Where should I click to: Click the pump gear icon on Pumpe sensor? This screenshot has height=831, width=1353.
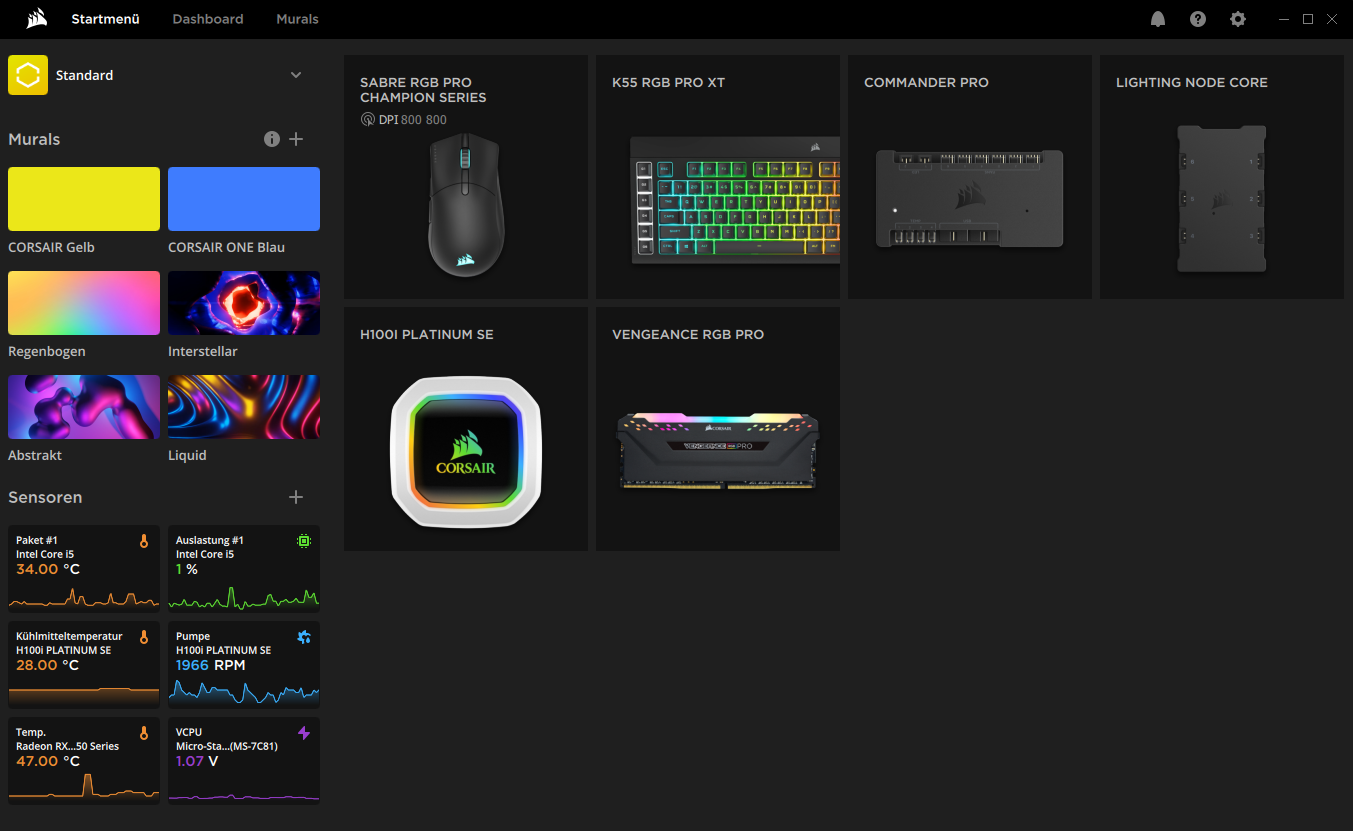point(304,637)
